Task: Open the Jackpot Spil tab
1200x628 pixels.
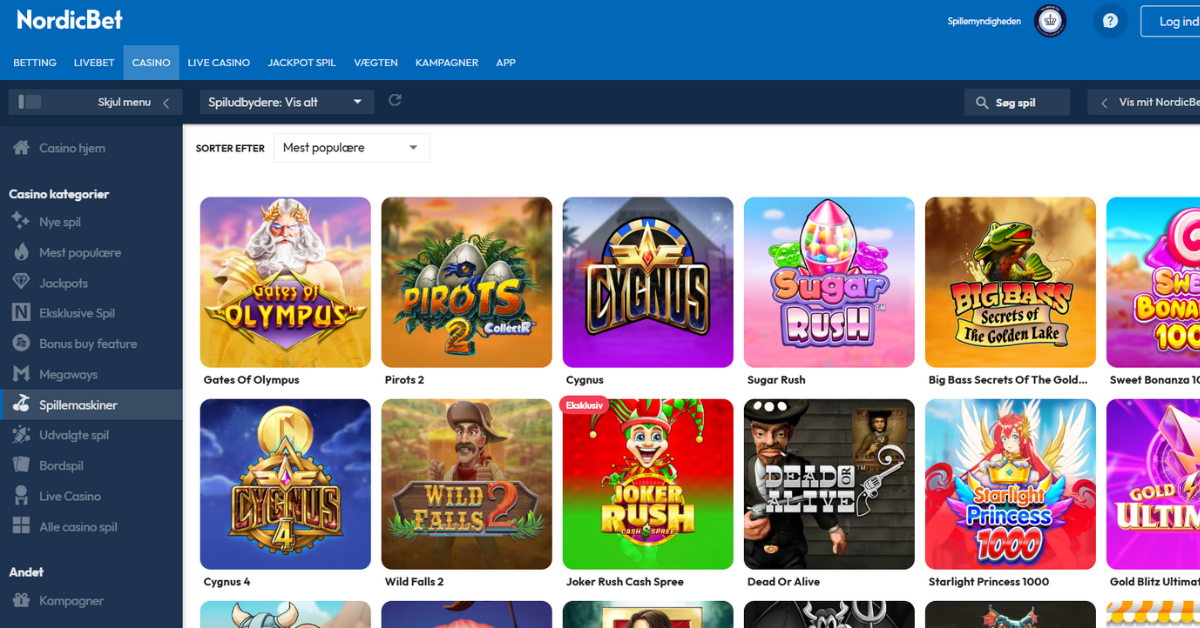Action: point(302,63)
